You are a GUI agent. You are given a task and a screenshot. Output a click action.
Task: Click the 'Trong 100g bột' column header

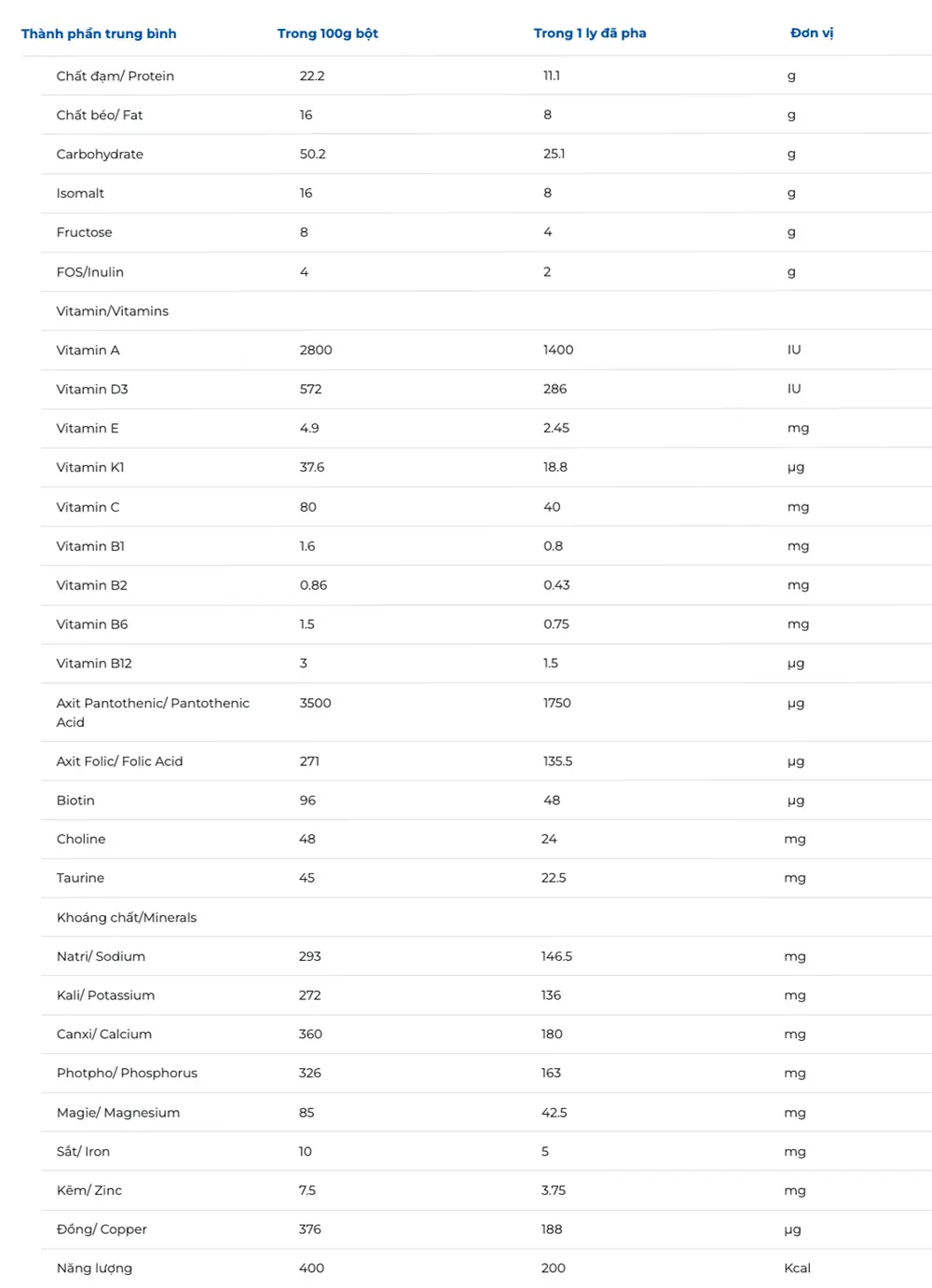tap(327, 34)
